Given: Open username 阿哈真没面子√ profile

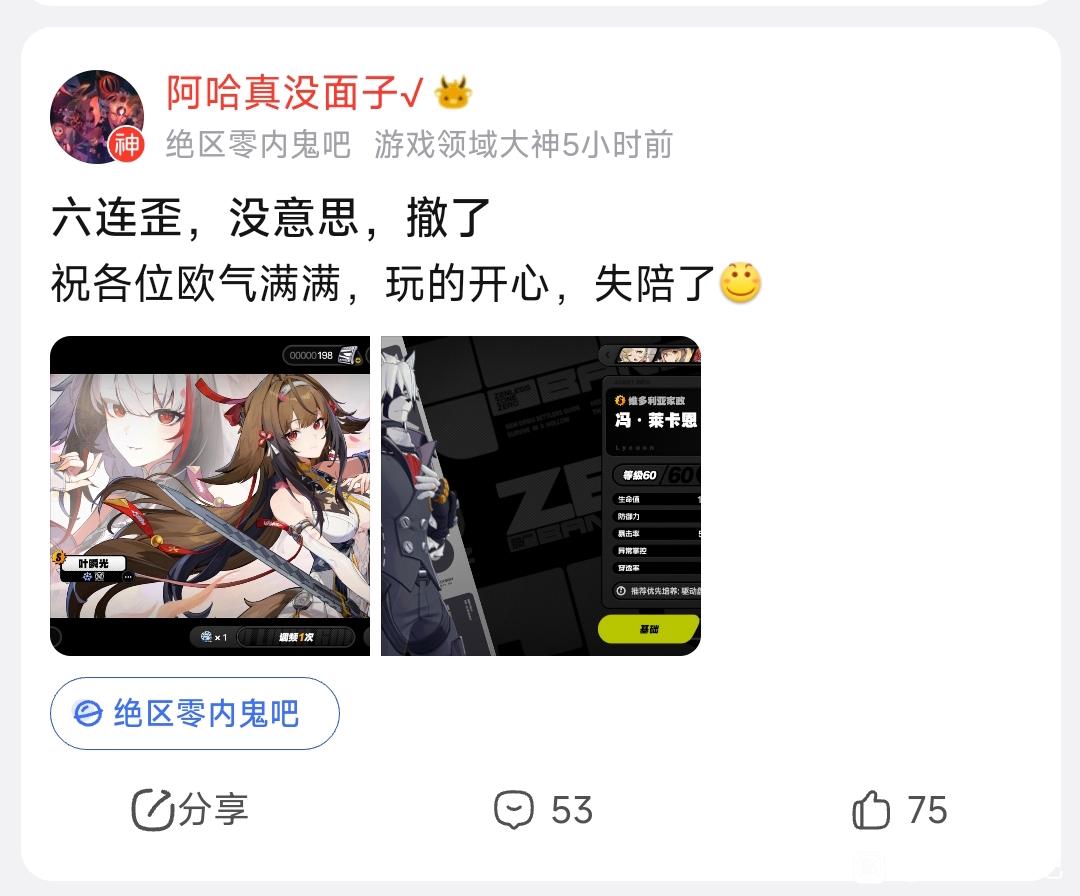Looking at the screenshot, I should tap(295, 92).
